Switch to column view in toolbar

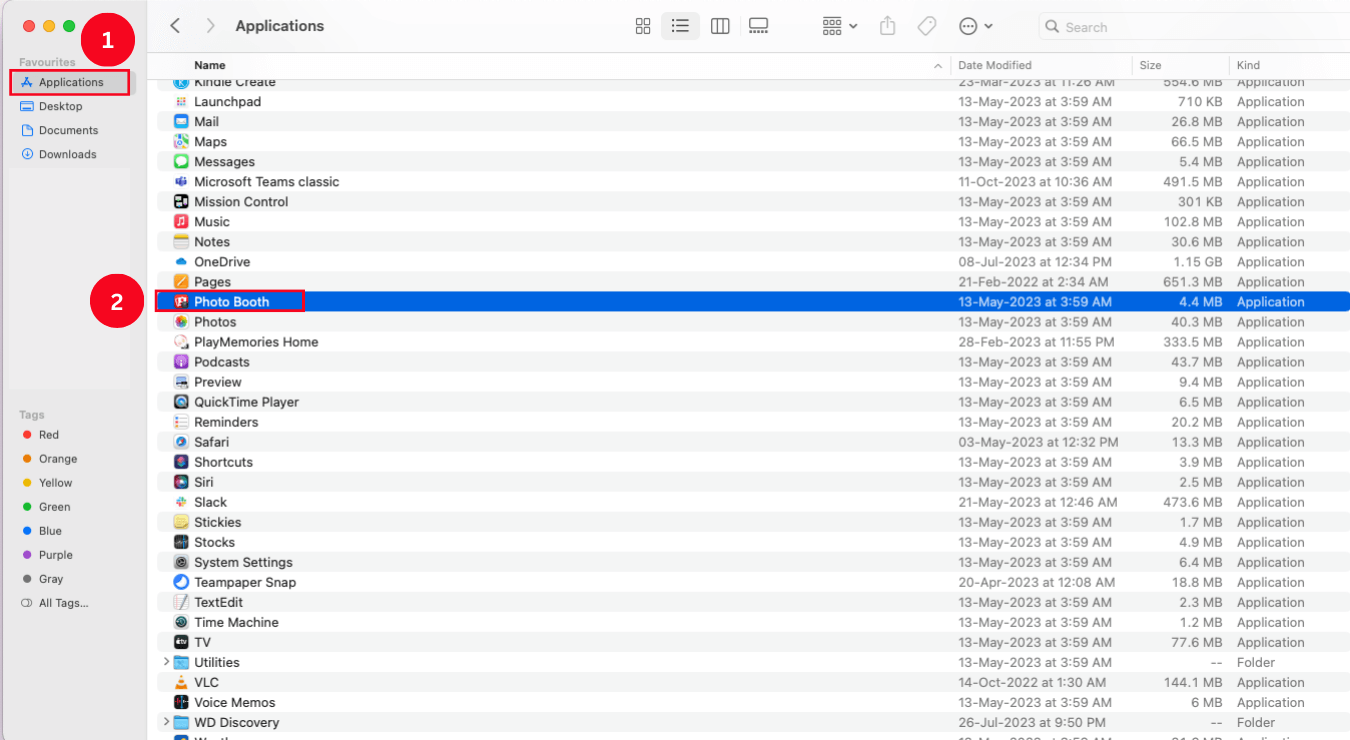(x=720, y=26)
